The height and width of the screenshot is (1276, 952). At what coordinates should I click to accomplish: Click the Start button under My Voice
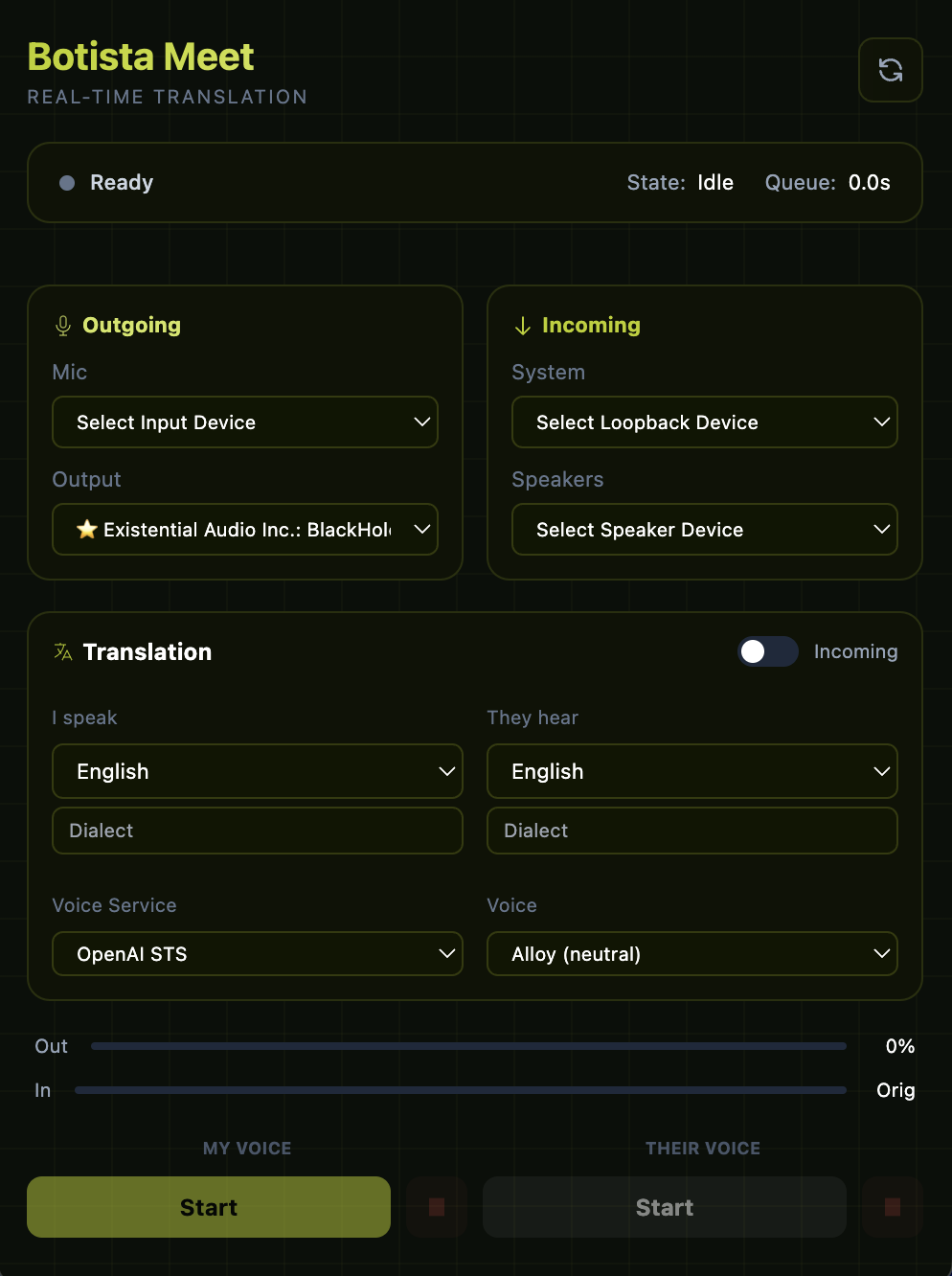209,1207
